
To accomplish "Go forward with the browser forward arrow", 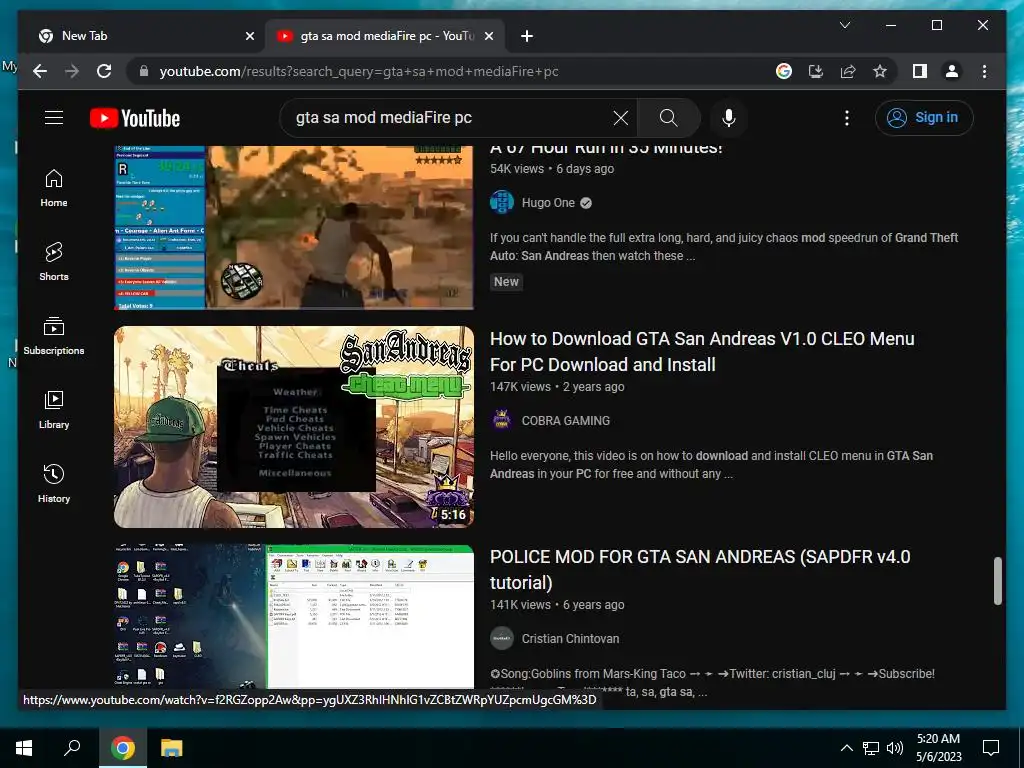I will coord(72,71).
